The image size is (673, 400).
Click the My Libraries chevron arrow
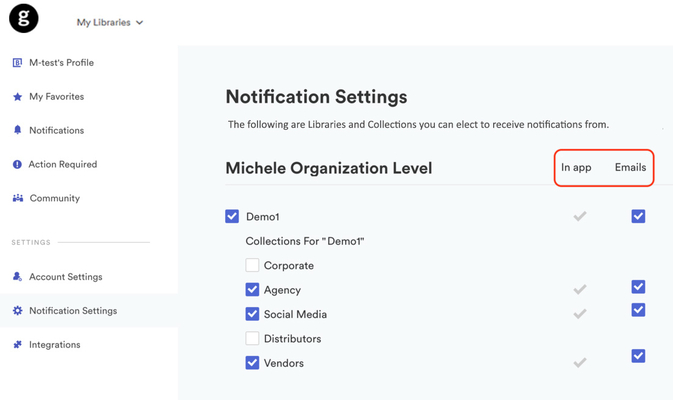point(139,23)
